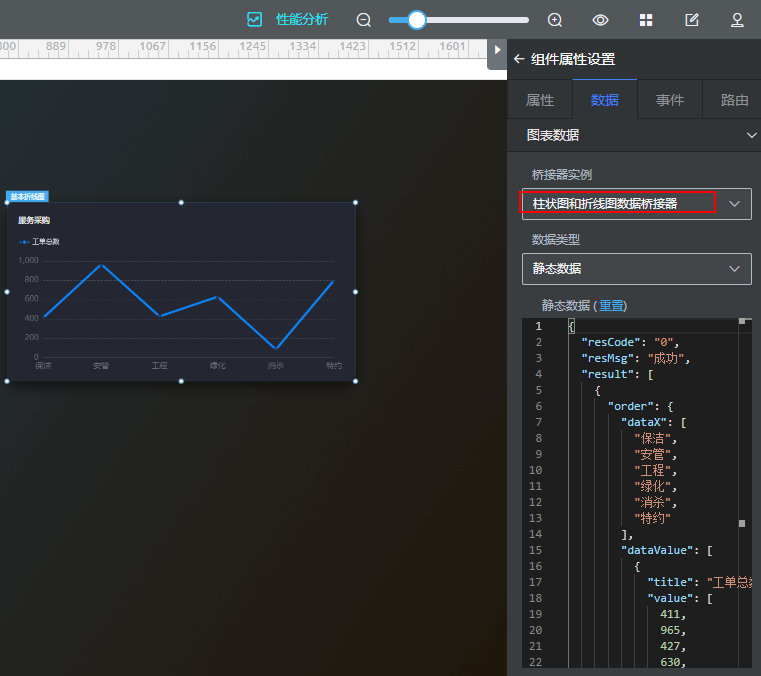
Task: Open the grid layout icon
Action: pyautogui.click(x=646, y=20)
